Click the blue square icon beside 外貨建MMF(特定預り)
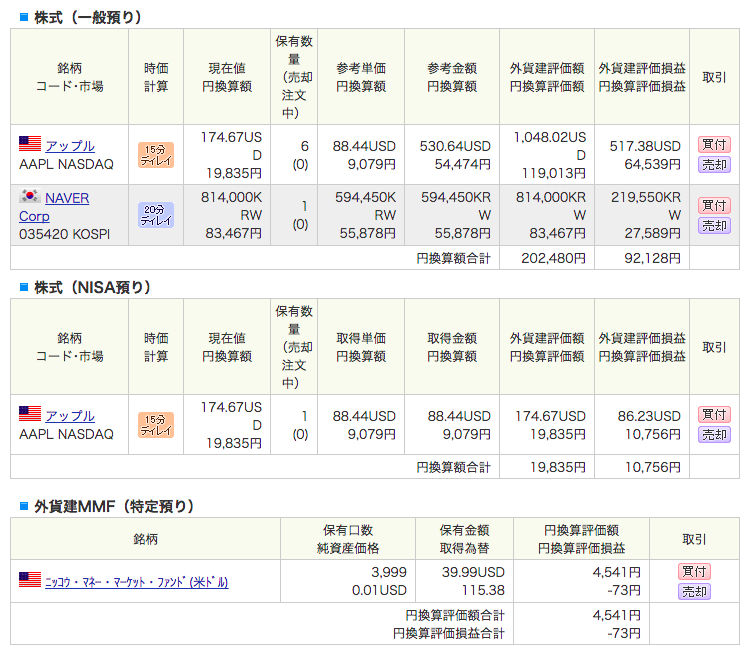The height and width of the screenshot is (661, 751). click(x=24, y=506)
